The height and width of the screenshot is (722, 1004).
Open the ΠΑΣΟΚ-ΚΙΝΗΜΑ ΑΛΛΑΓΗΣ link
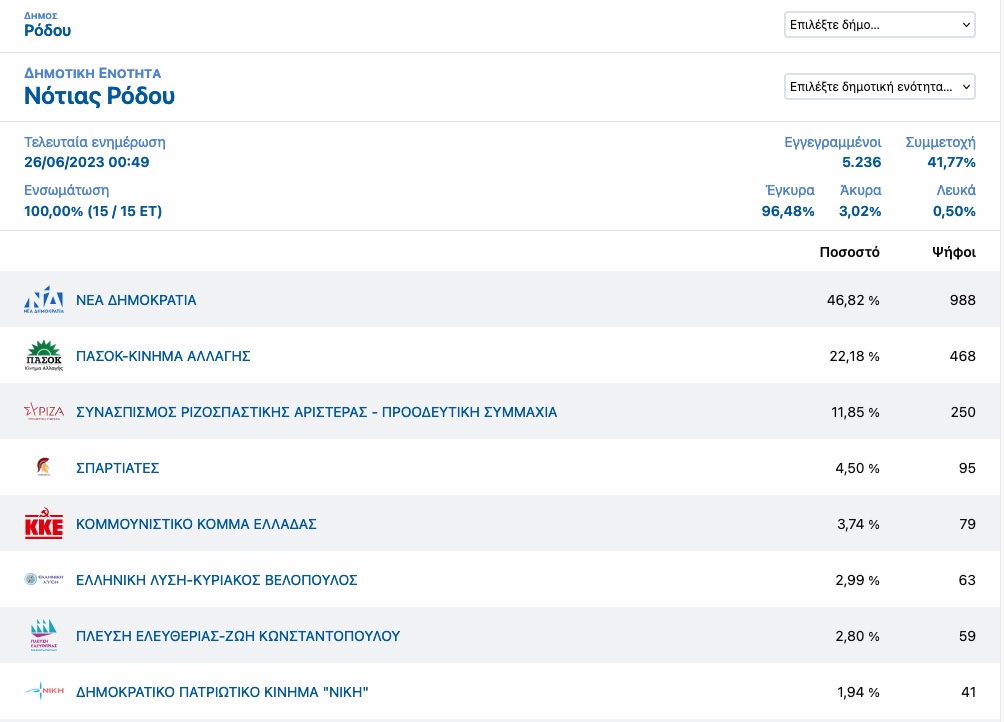click(163, 356)
